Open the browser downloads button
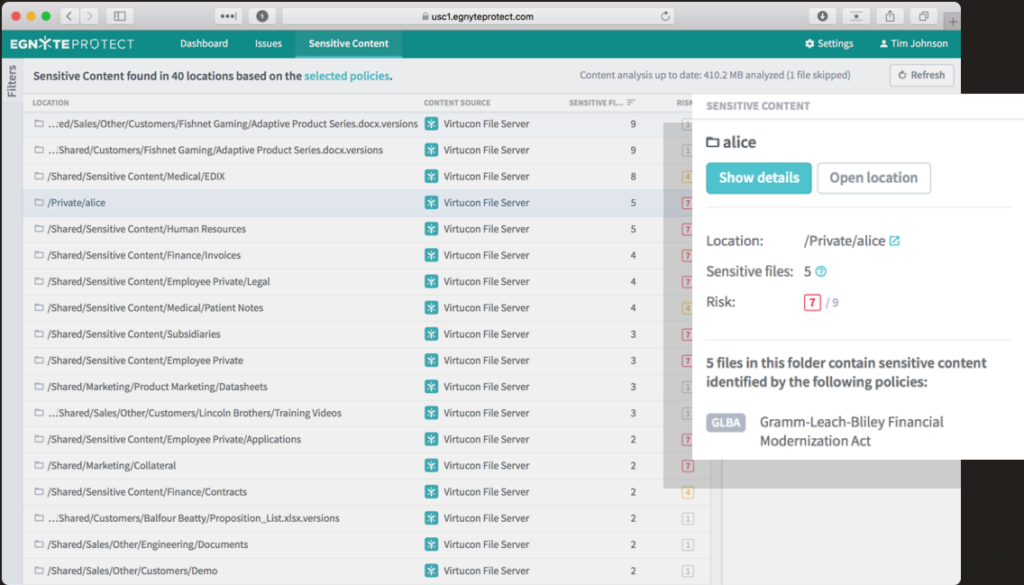1024x585 pixels. pos(821,15)
